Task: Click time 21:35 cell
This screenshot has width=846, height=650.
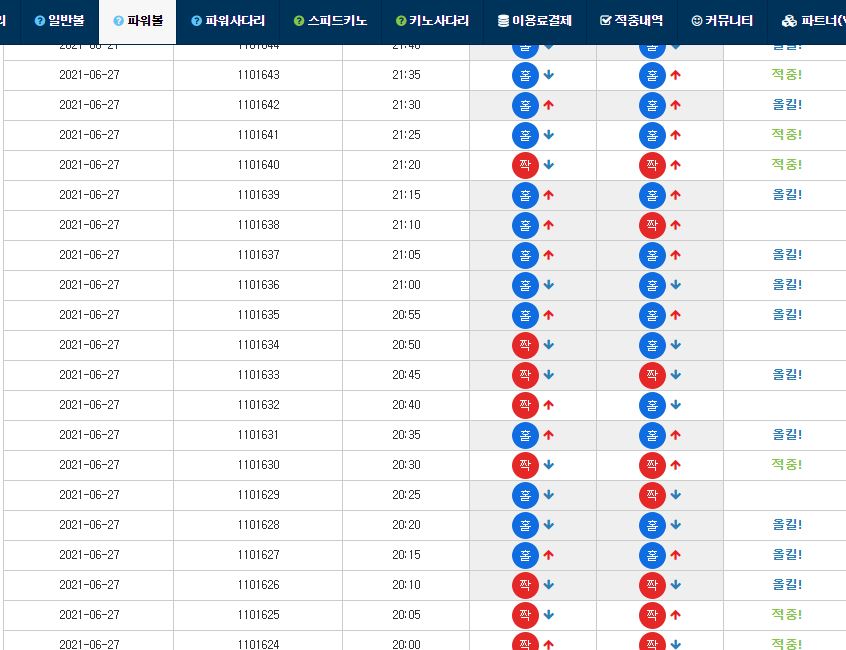Action: click(406, 75)
